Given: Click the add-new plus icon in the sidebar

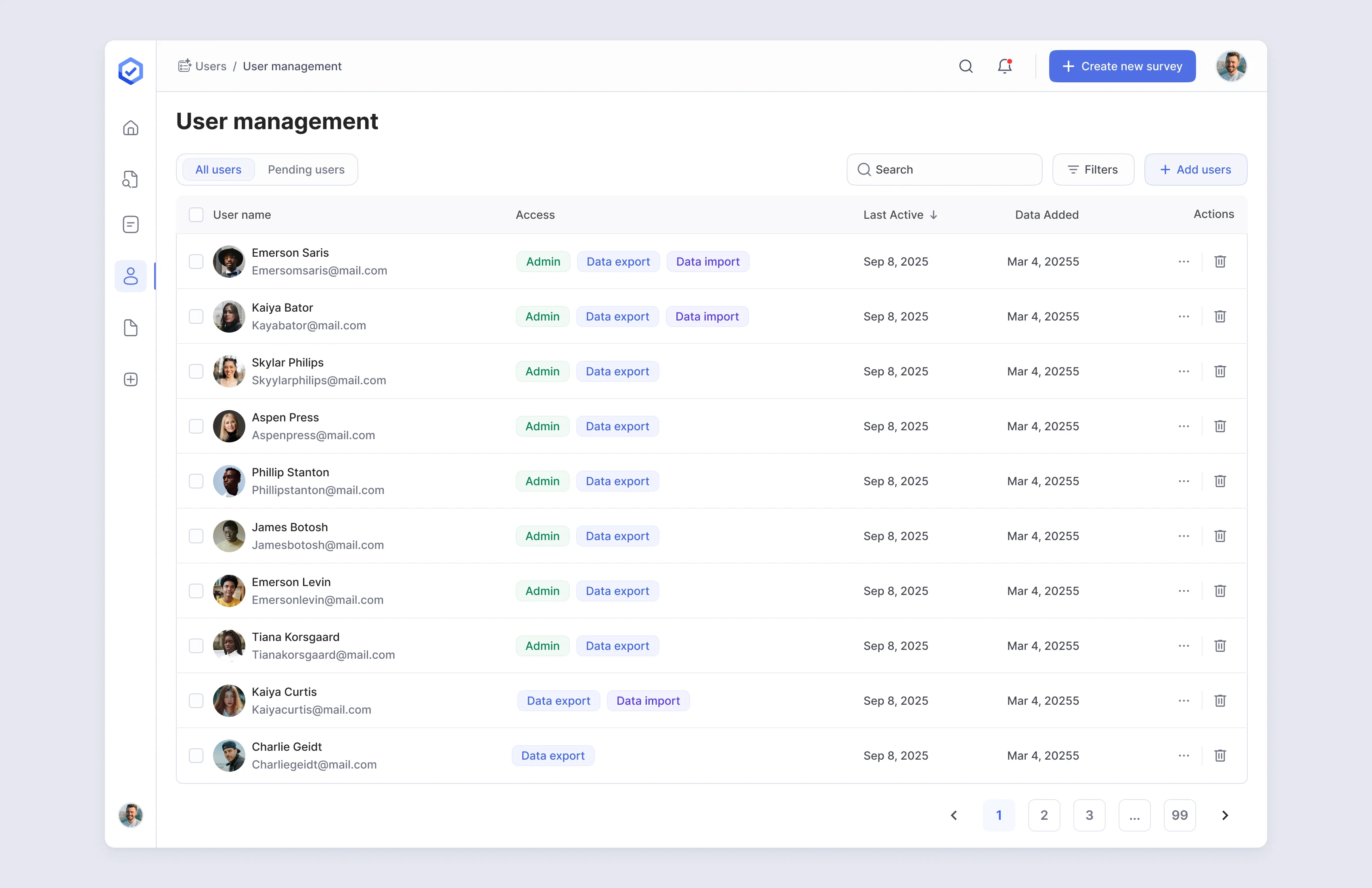Looking at the screenshot, I should (x=131, y=379).
